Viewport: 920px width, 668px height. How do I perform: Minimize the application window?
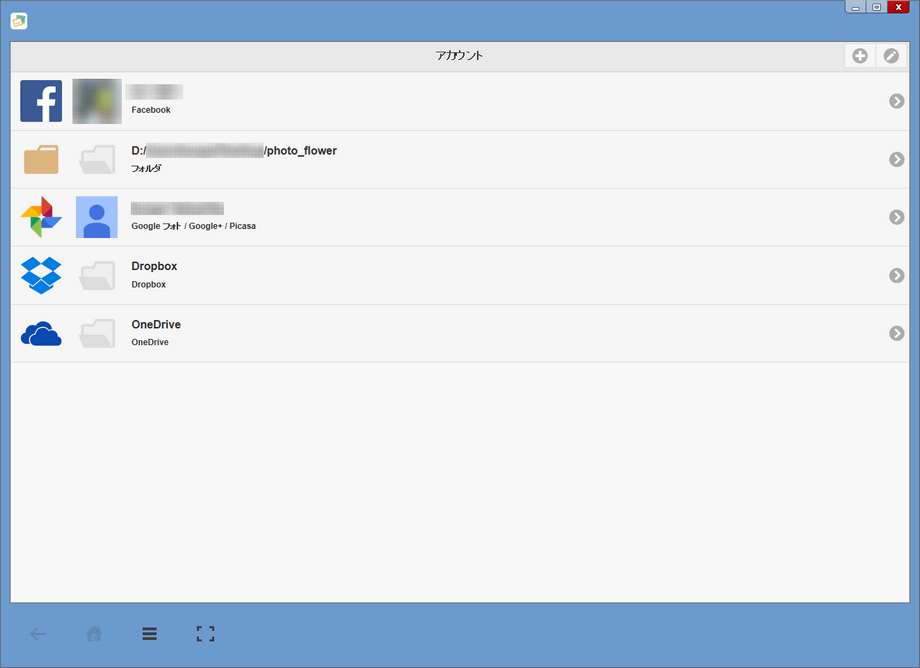pyautogui.click(x=855, y=7)
